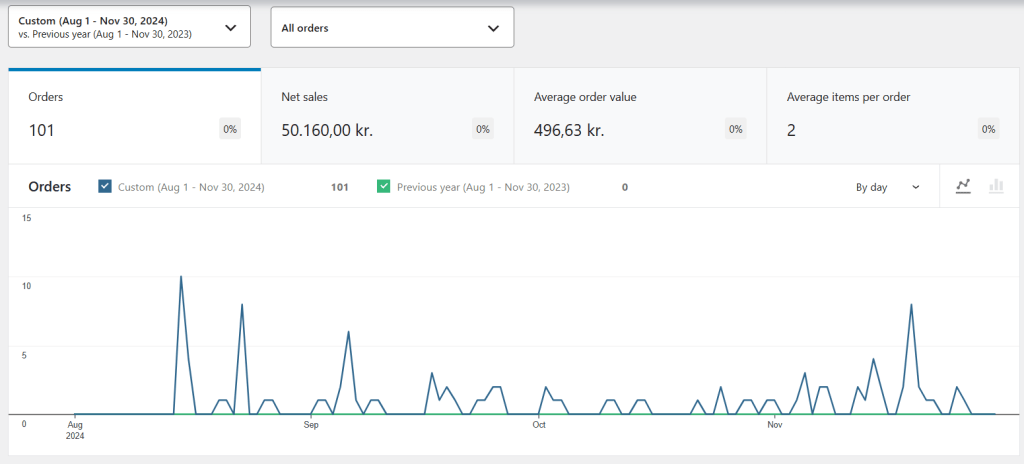Expand the By day interval dropdown

click(x=887, y=187)
